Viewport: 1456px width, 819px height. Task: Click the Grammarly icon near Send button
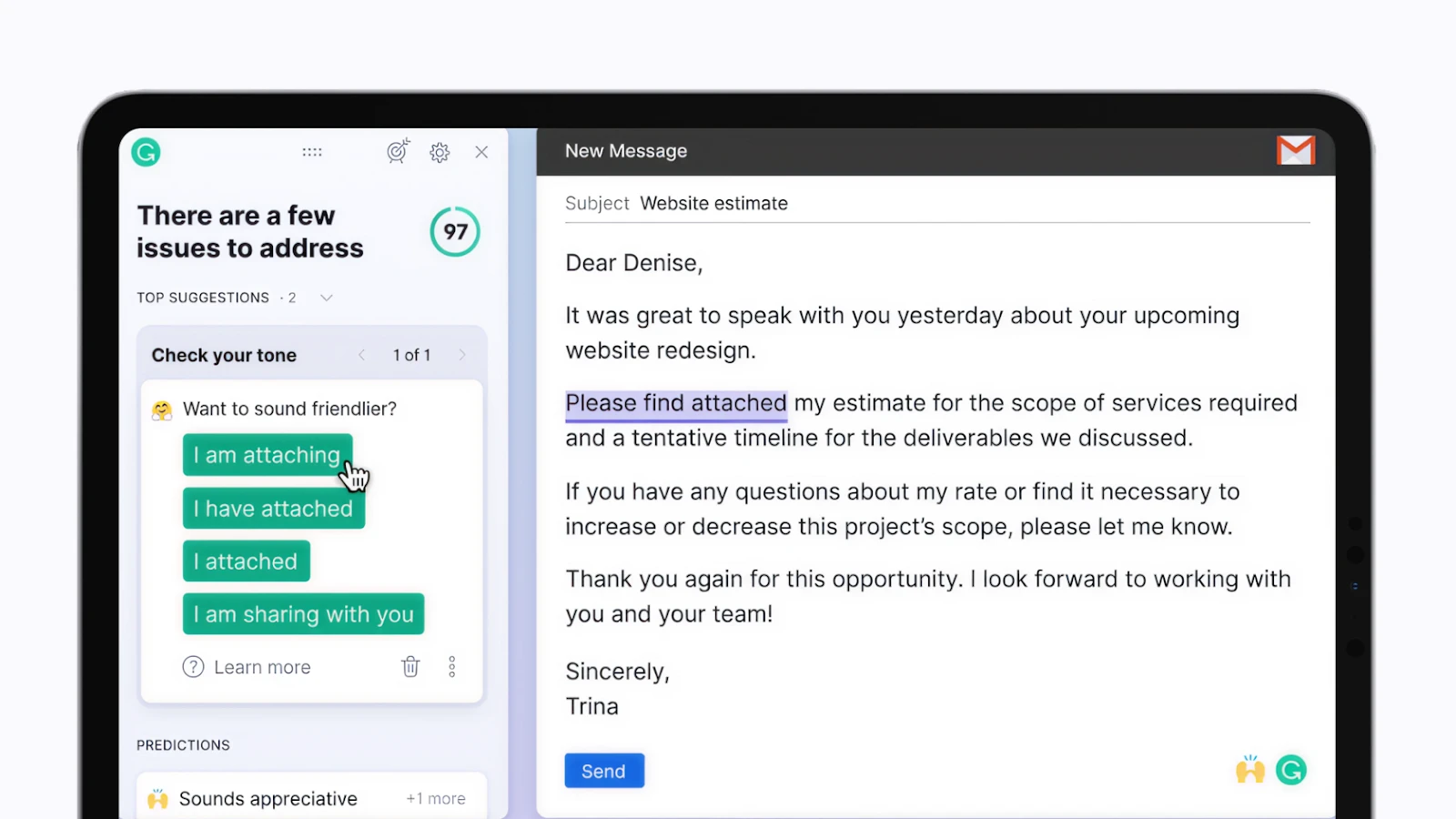click(x=1291, y=769)
